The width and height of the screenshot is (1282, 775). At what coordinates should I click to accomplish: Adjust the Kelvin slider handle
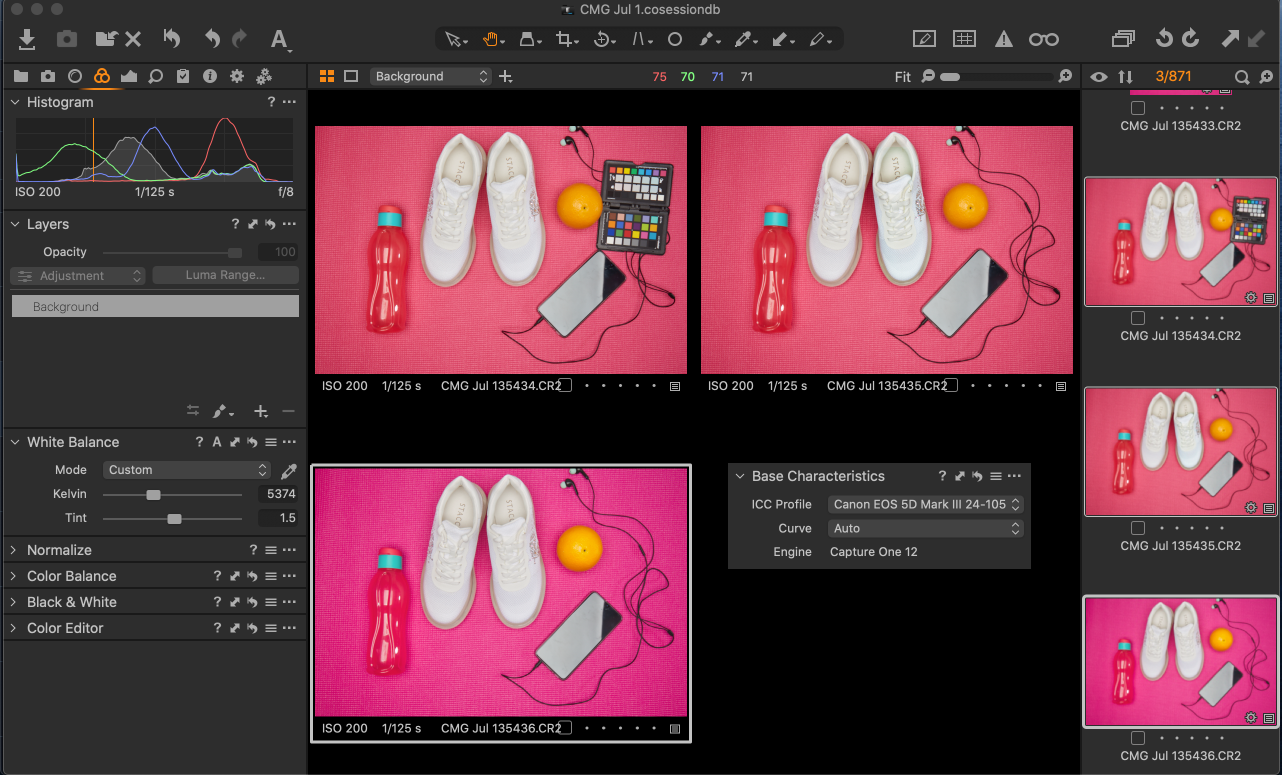153,494
